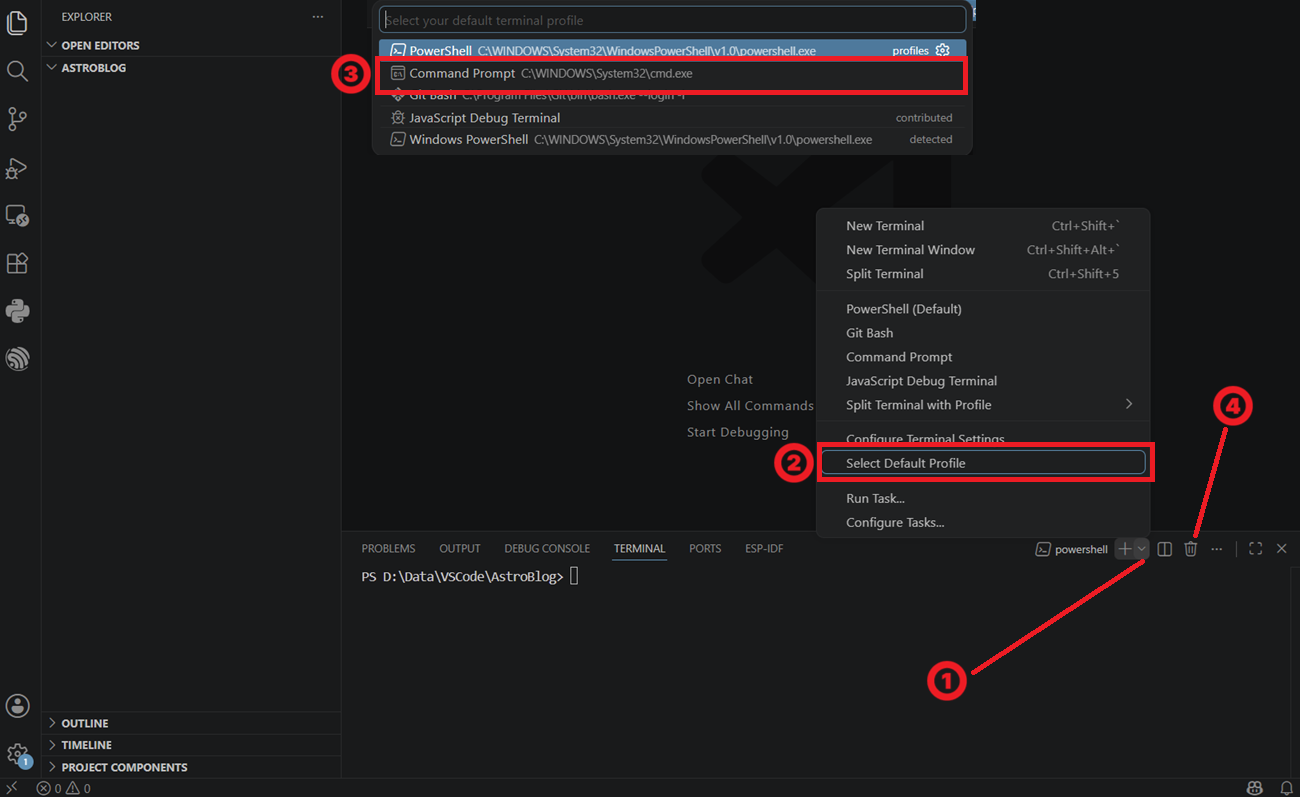1300x797 pixels.
Task: Expand the Timeline section
Action: point(191,745)
